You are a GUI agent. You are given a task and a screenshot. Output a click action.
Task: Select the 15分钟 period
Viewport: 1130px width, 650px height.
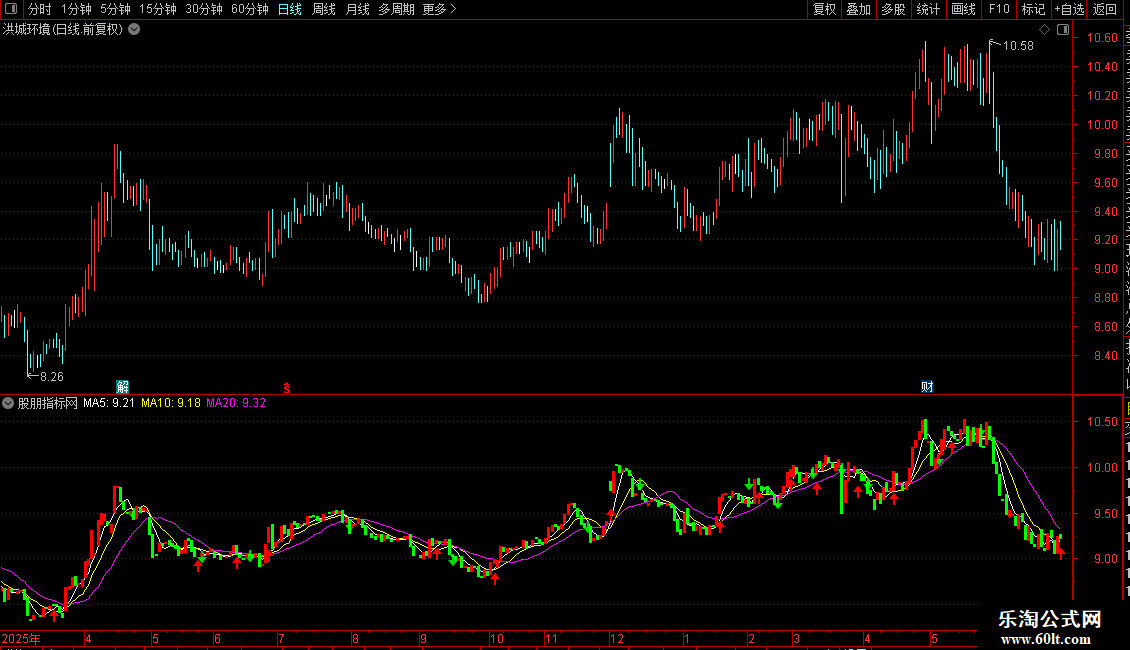tap(158, 9)
